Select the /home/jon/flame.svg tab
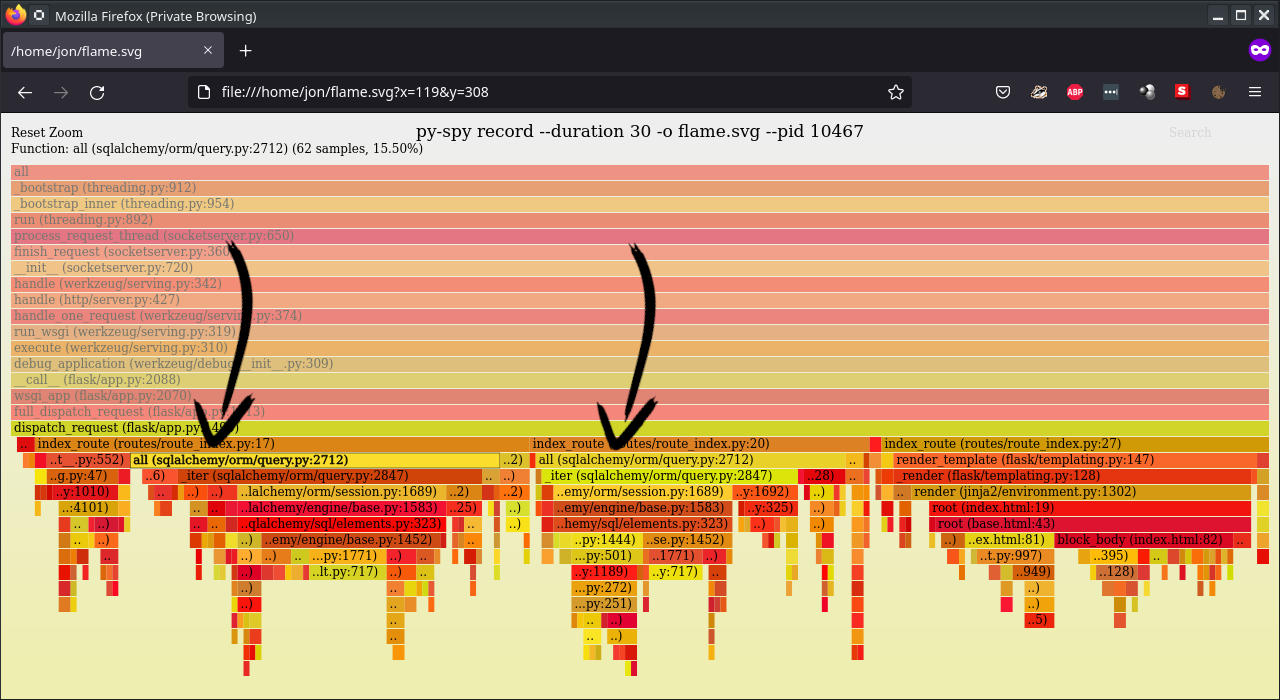The image size is (1280, 700). point(90,51)
